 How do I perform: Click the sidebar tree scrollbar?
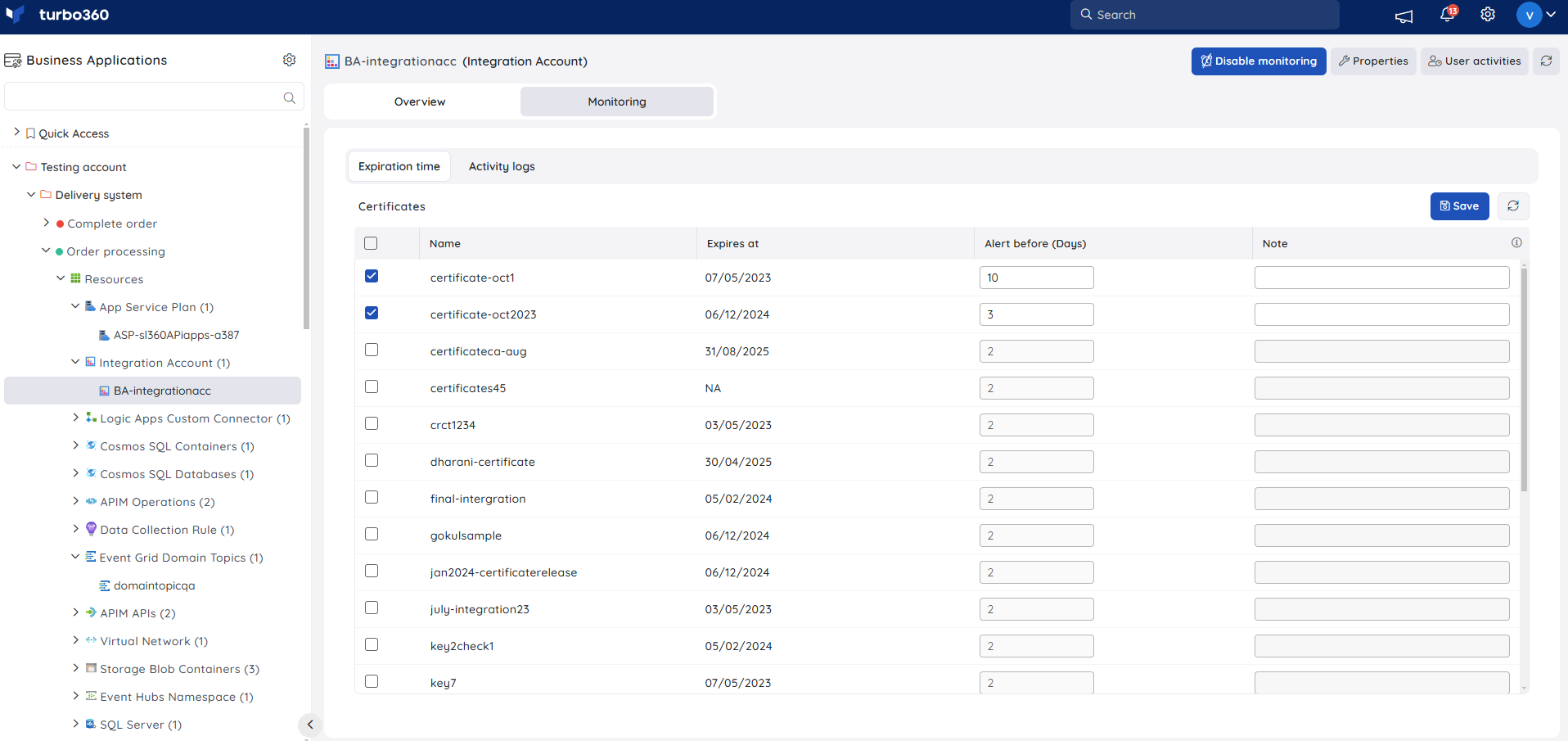point(306,229)
